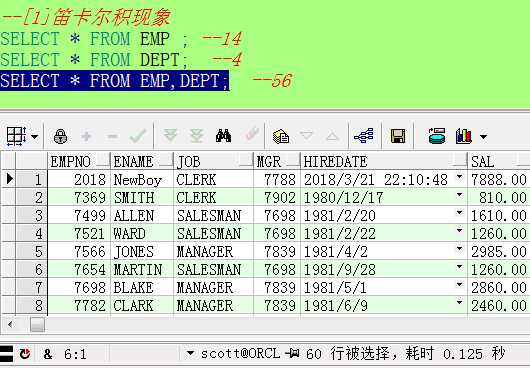Viewport: 530px width, 368px height.
Task: Click the 'NewBoy' ENAME cell
Action: (142, 179)
